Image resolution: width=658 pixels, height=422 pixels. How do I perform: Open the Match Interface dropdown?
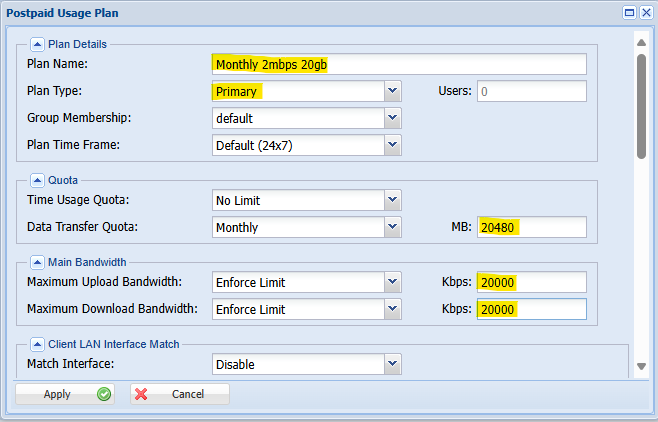click(393, 364)
